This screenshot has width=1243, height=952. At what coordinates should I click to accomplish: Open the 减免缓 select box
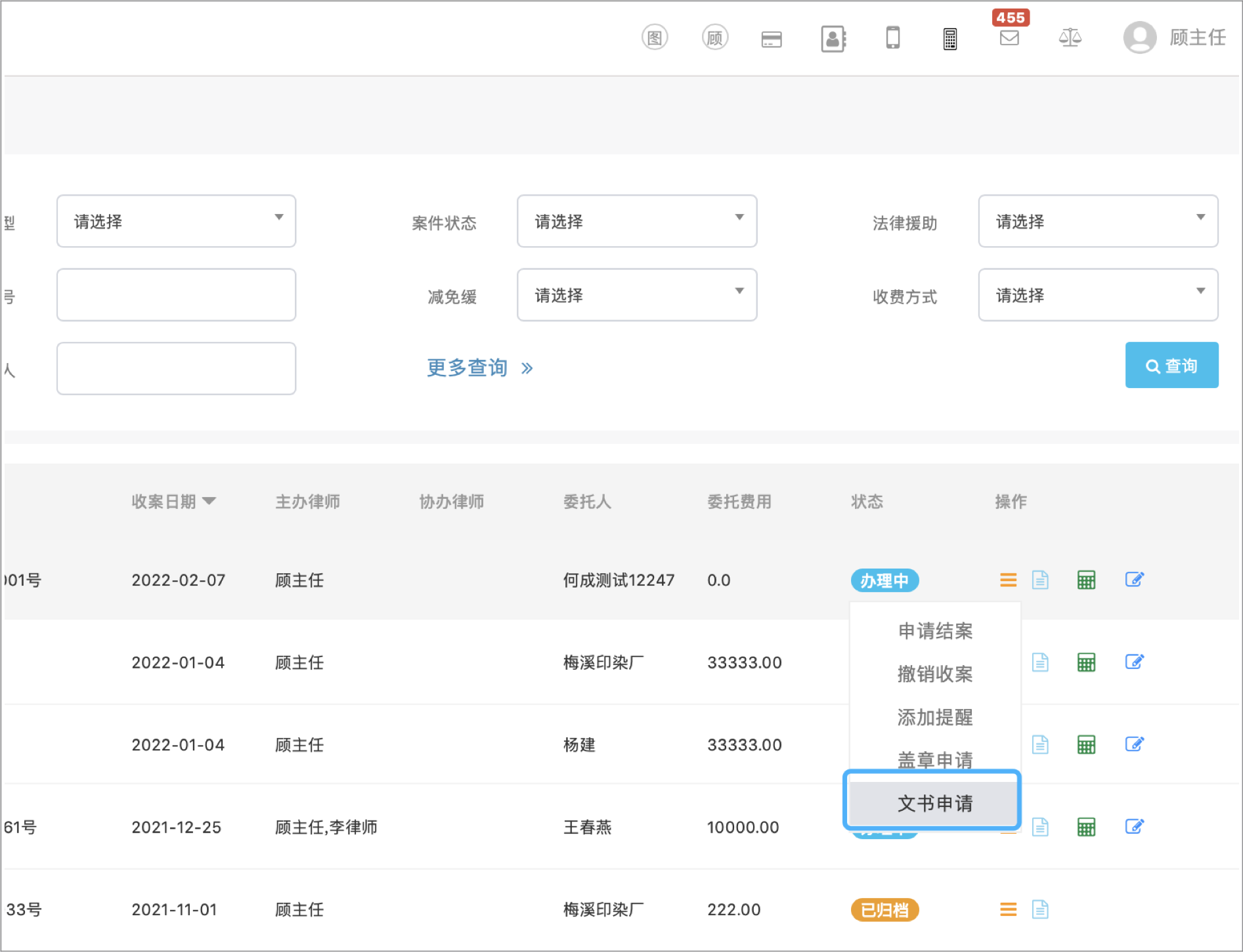point(637,295)
